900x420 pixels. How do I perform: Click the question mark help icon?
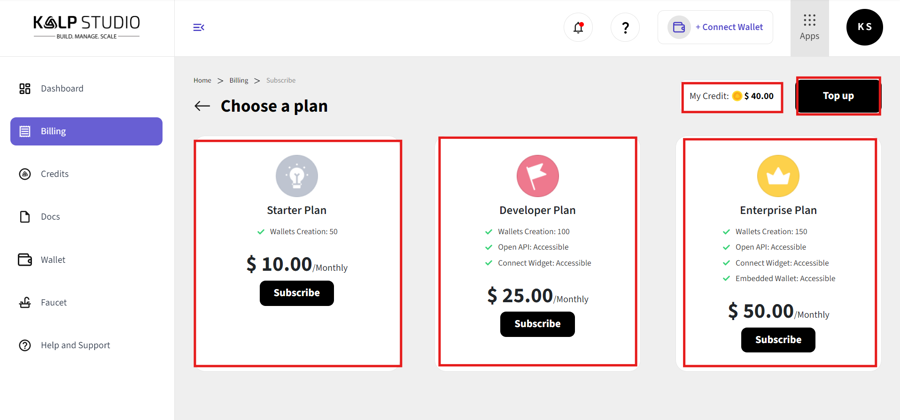(x=625, y=27)
